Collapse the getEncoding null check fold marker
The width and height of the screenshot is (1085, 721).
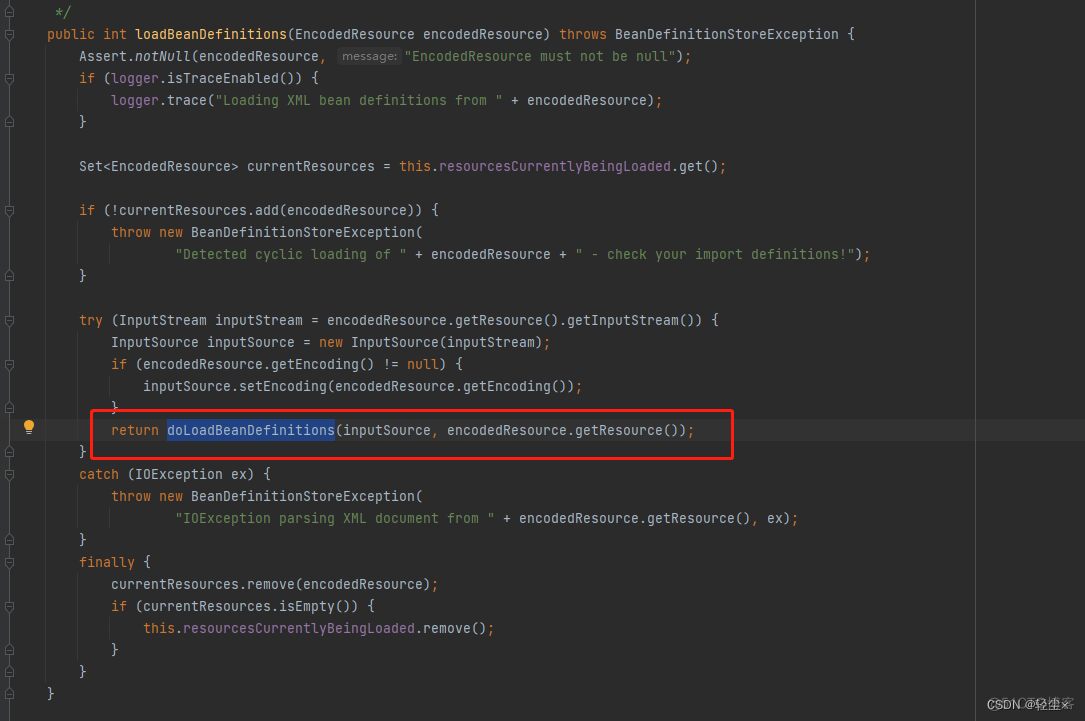click(9, 364)
